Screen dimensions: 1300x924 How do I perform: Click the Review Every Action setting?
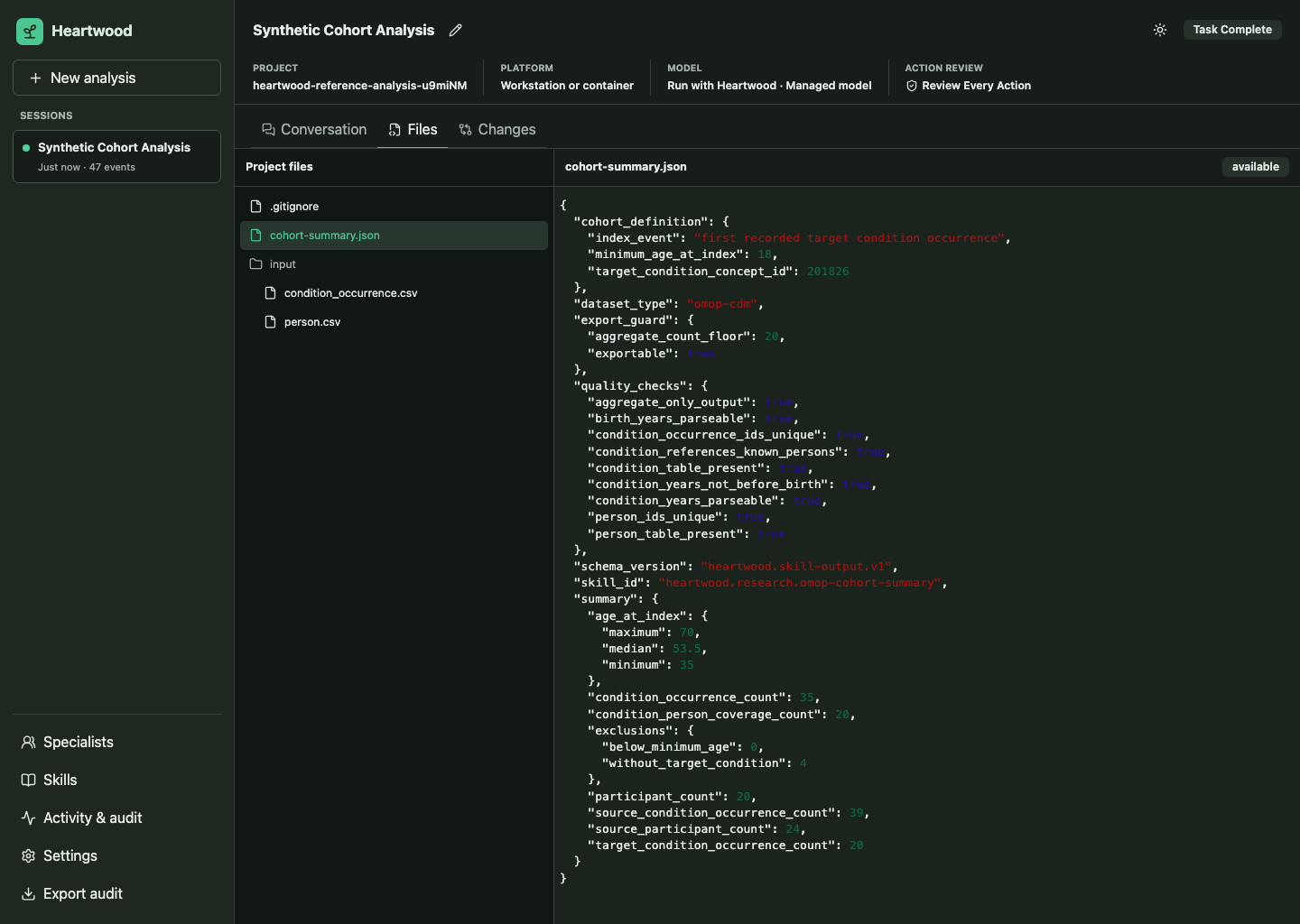pyautogui.click(x=968, y=86)
